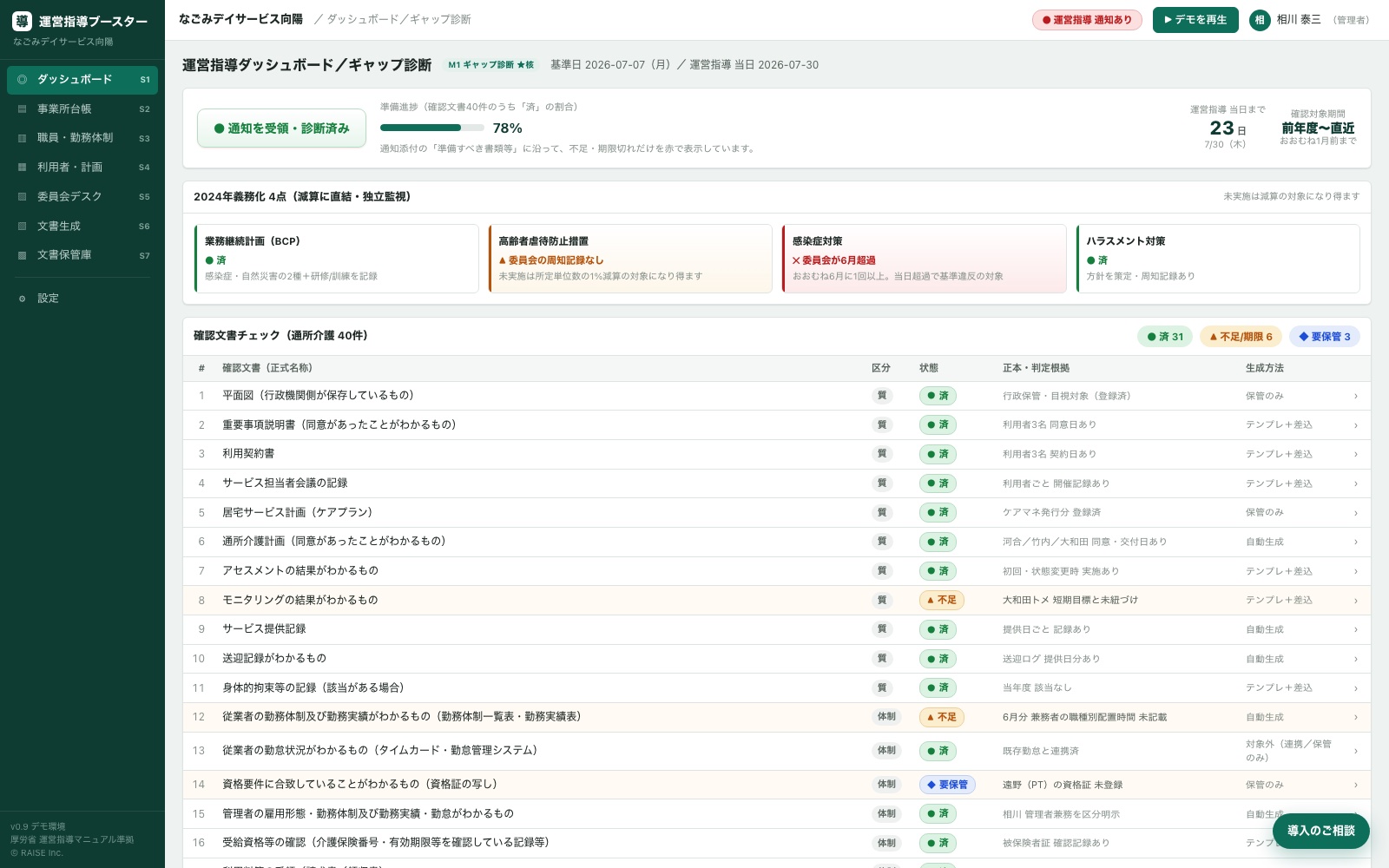Click the 既存勤怠と連携済 cell
The width and height of the screenshot is (1389, 868).
[x=1041, y=752]
